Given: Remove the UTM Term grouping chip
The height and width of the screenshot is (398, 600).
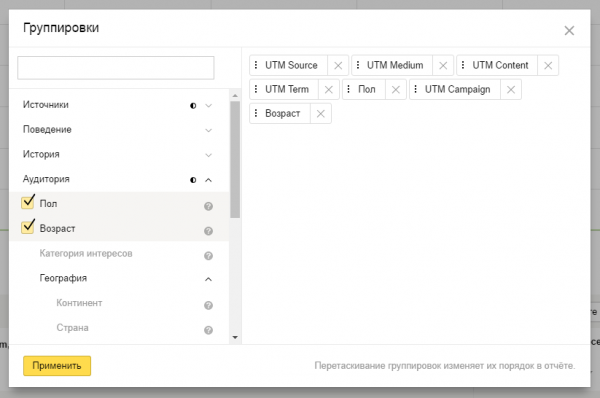Looking at the screenshot, I should [x=329, y=90].
